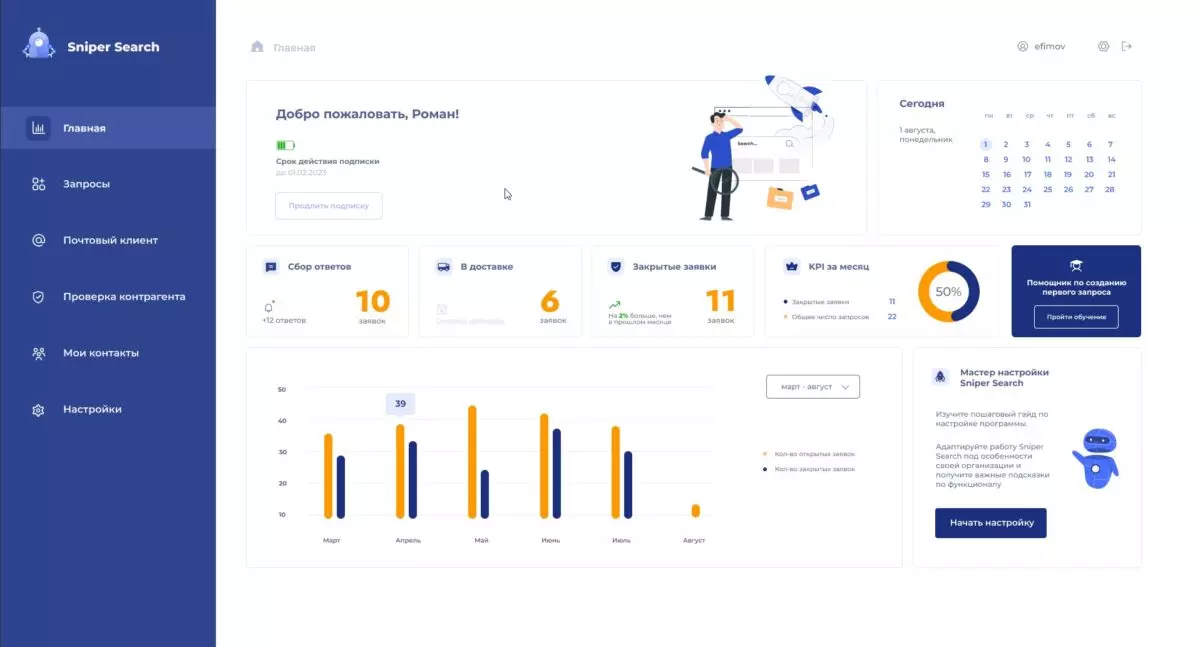Click the Начать настройку button
1200x647 pixels.
(991, 523)
